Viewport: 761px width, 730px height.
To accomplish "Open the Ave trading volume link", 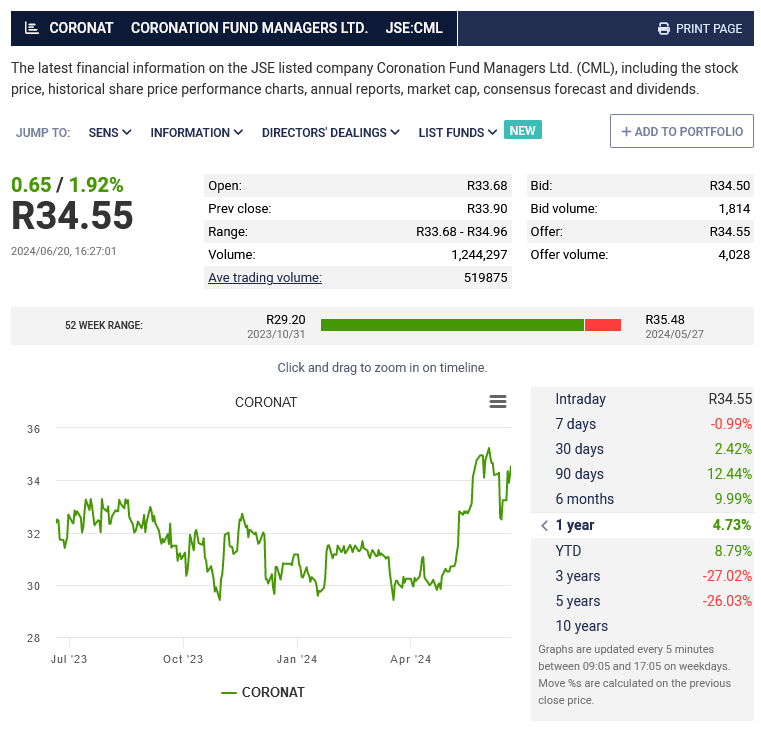I will point(265,278).
